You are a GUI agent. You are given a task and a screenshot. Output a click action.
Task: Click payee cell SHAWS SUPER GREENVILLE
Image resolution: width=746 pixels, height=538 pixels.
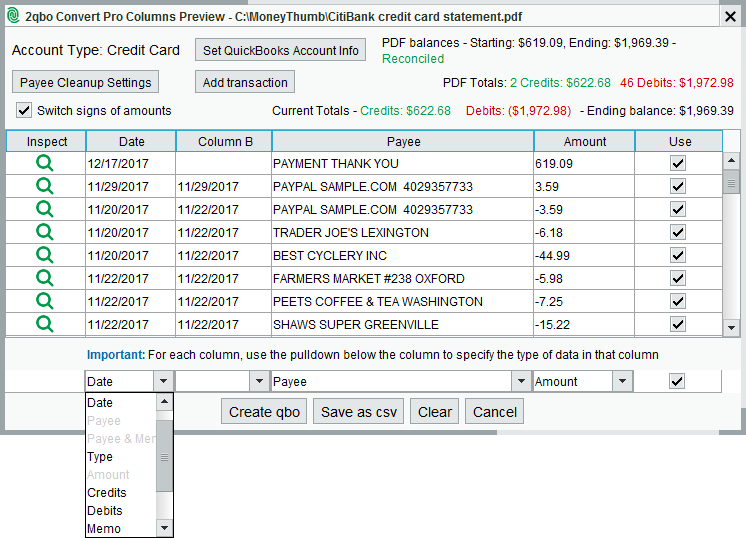402,324
